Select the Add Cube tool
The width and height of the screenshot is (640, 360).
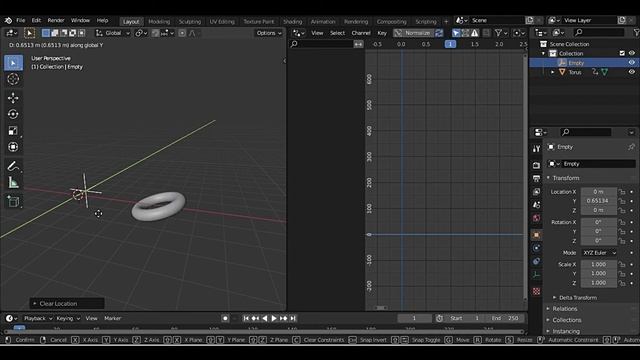tap(13, 202)
